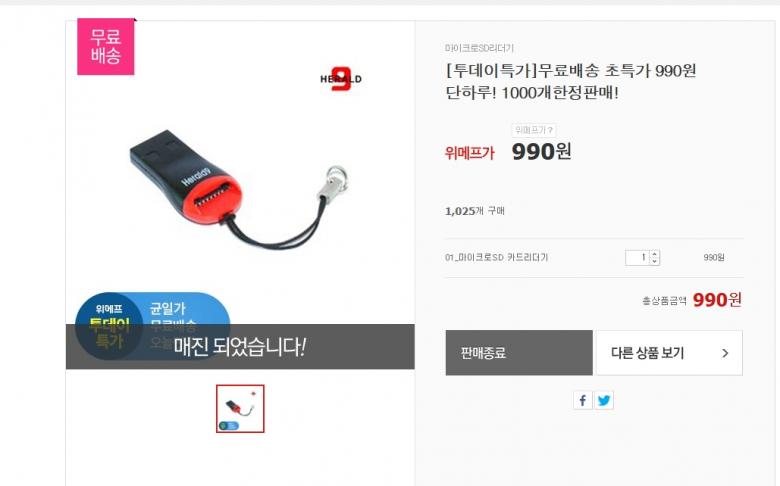
Task: Click the 판매종료 button
Action: 519,353
